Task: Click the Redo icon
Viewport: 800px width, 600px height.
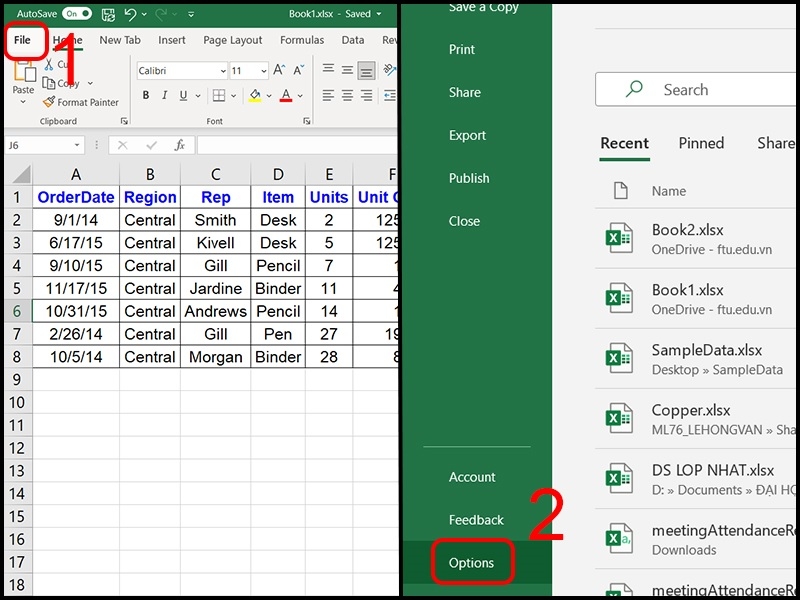Action: coord(161,14)
